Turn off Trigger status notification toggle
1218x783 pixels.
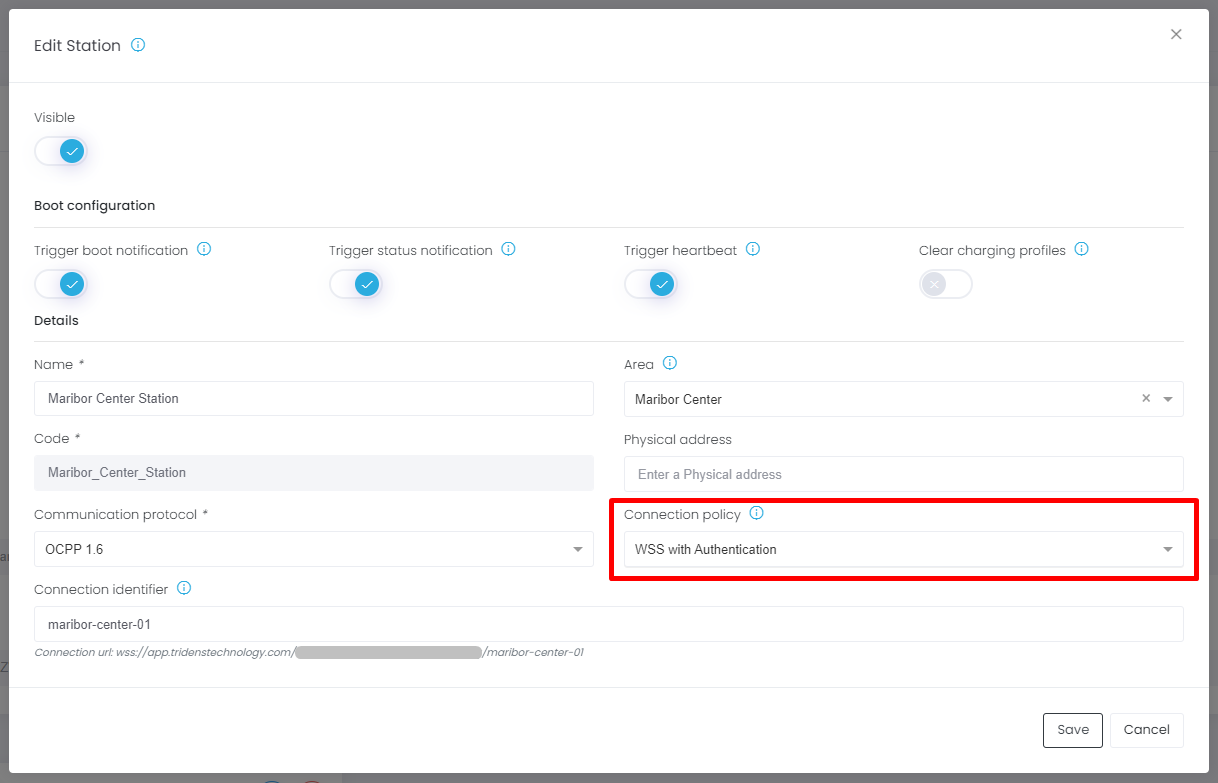356,284
